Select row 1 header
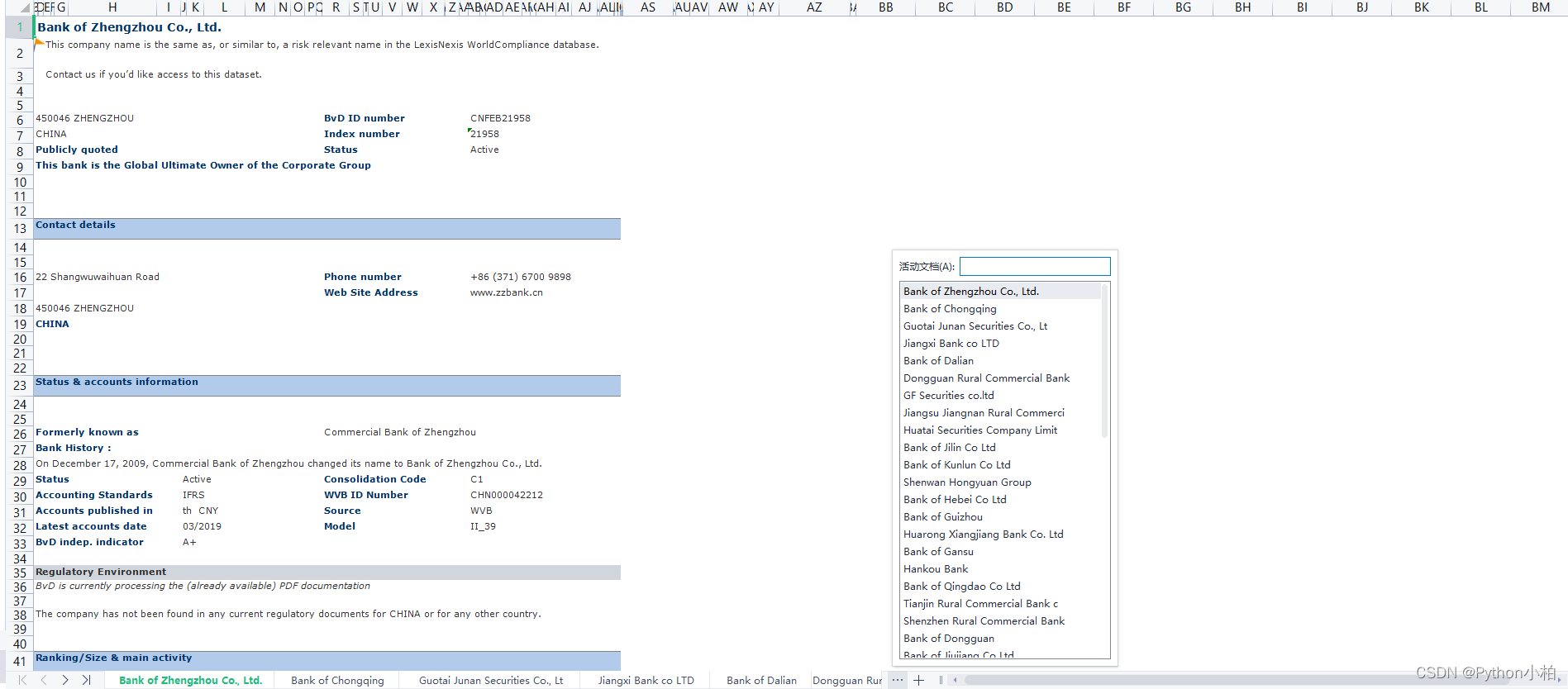Screen dimensions: 1568x689 (20, 26)
